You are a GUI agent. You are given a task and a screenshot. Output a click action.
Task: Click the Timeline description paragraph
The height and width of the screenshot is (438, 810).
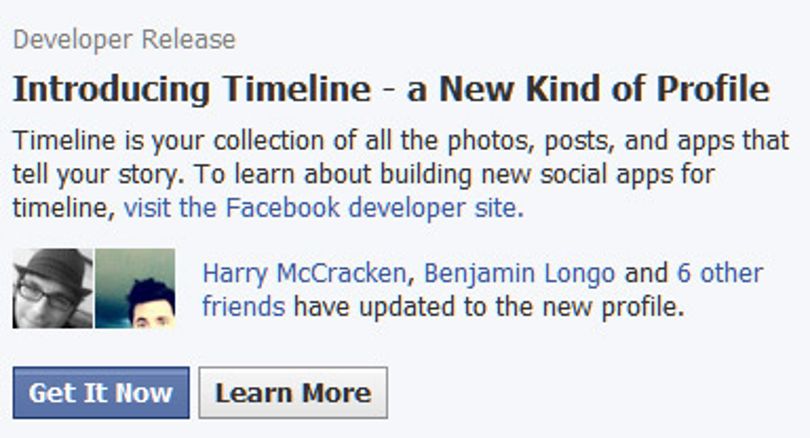tap(401, 174)
